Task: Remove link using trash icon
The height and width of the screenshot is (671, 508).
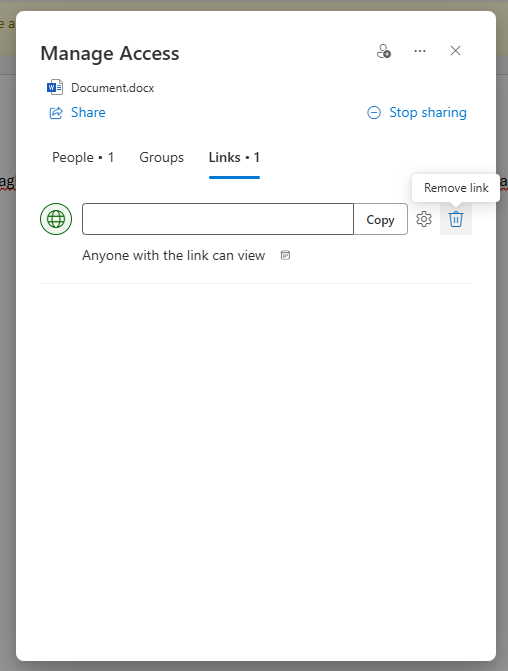Action: (456, 219)
